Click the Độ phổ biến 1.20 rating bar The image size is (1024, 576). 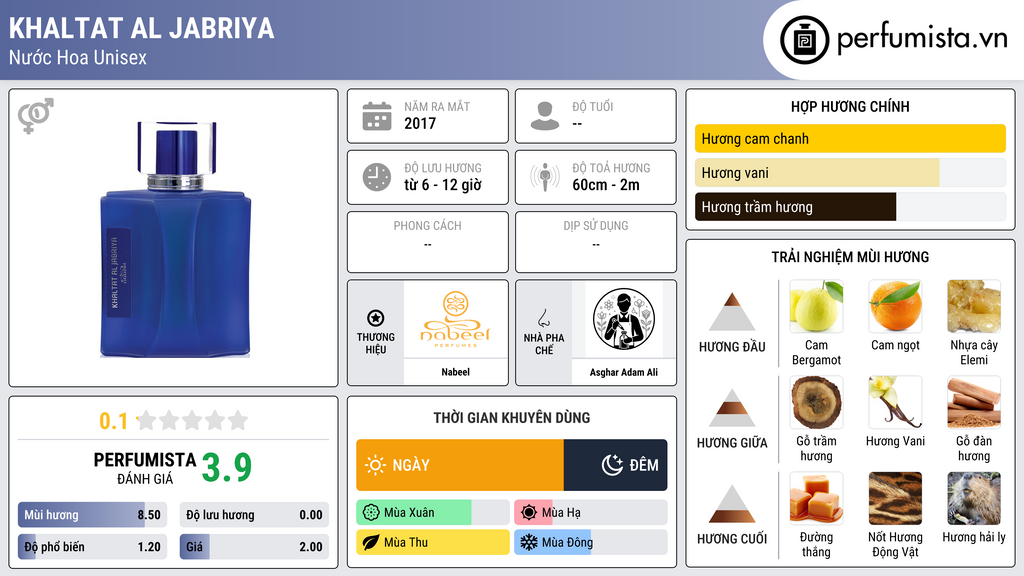point(92,547)
